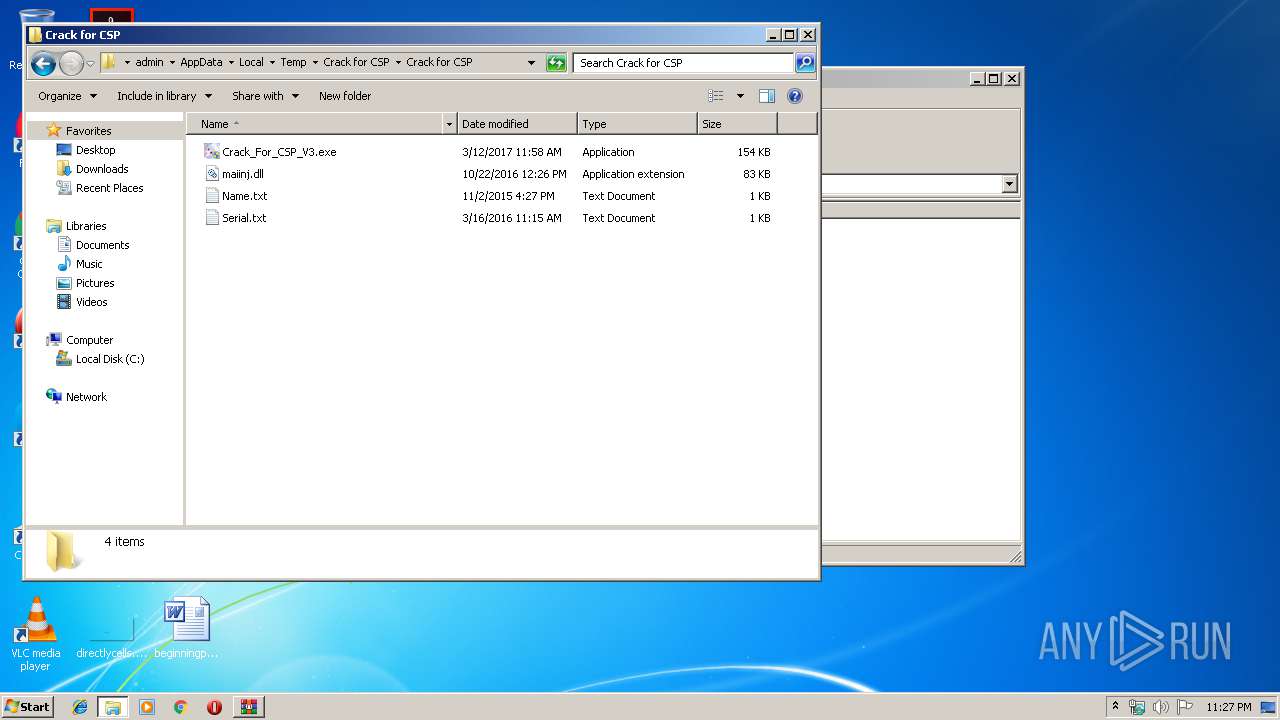1280x720 pixels.
Task: Click the Windows Explorer taskbar icon
Action: [x=113, y=707]
